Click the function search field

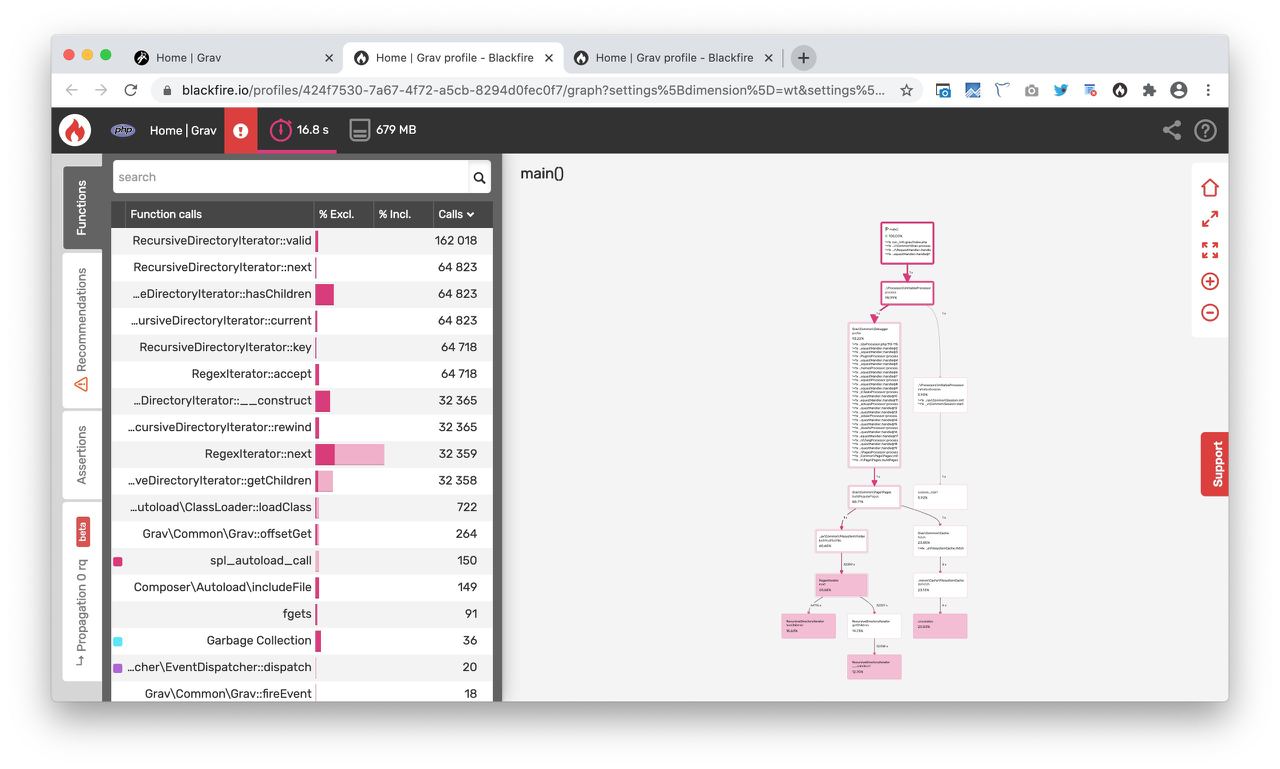291,177
